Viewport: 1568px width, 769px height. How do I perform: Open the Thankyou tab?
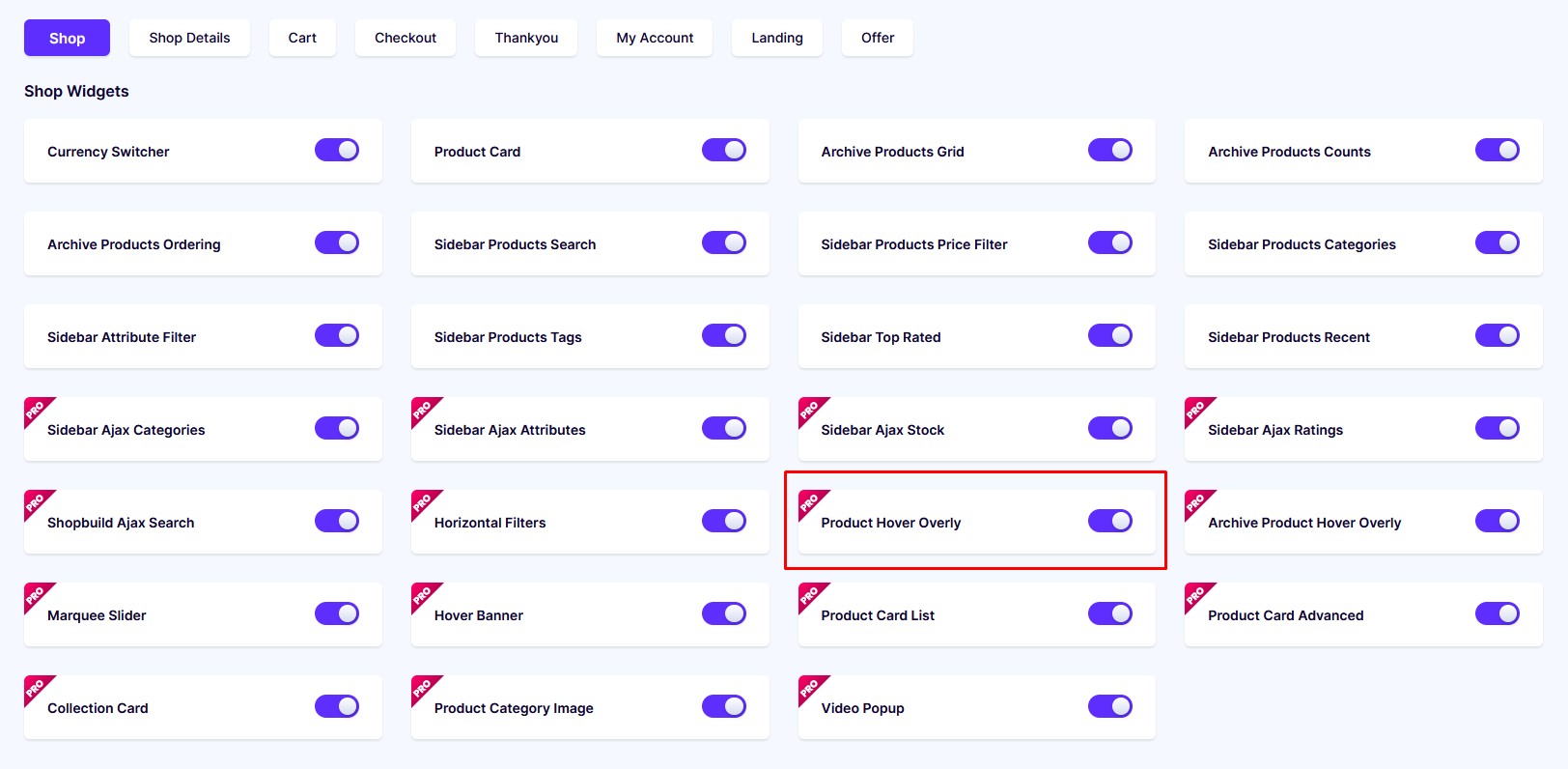pos(526,38)
